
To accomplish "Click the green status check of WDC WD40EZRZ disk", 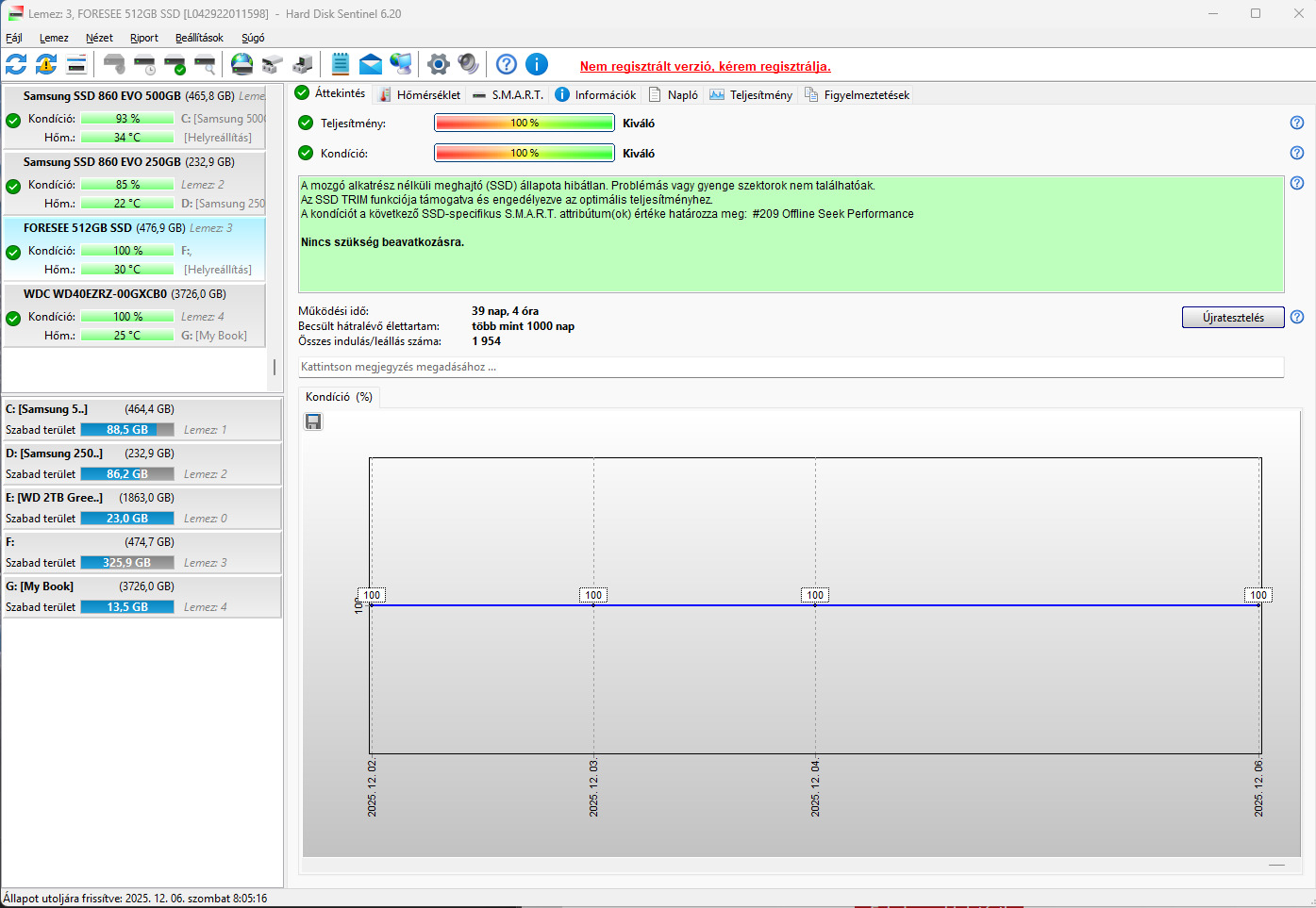I will [13, 319].
